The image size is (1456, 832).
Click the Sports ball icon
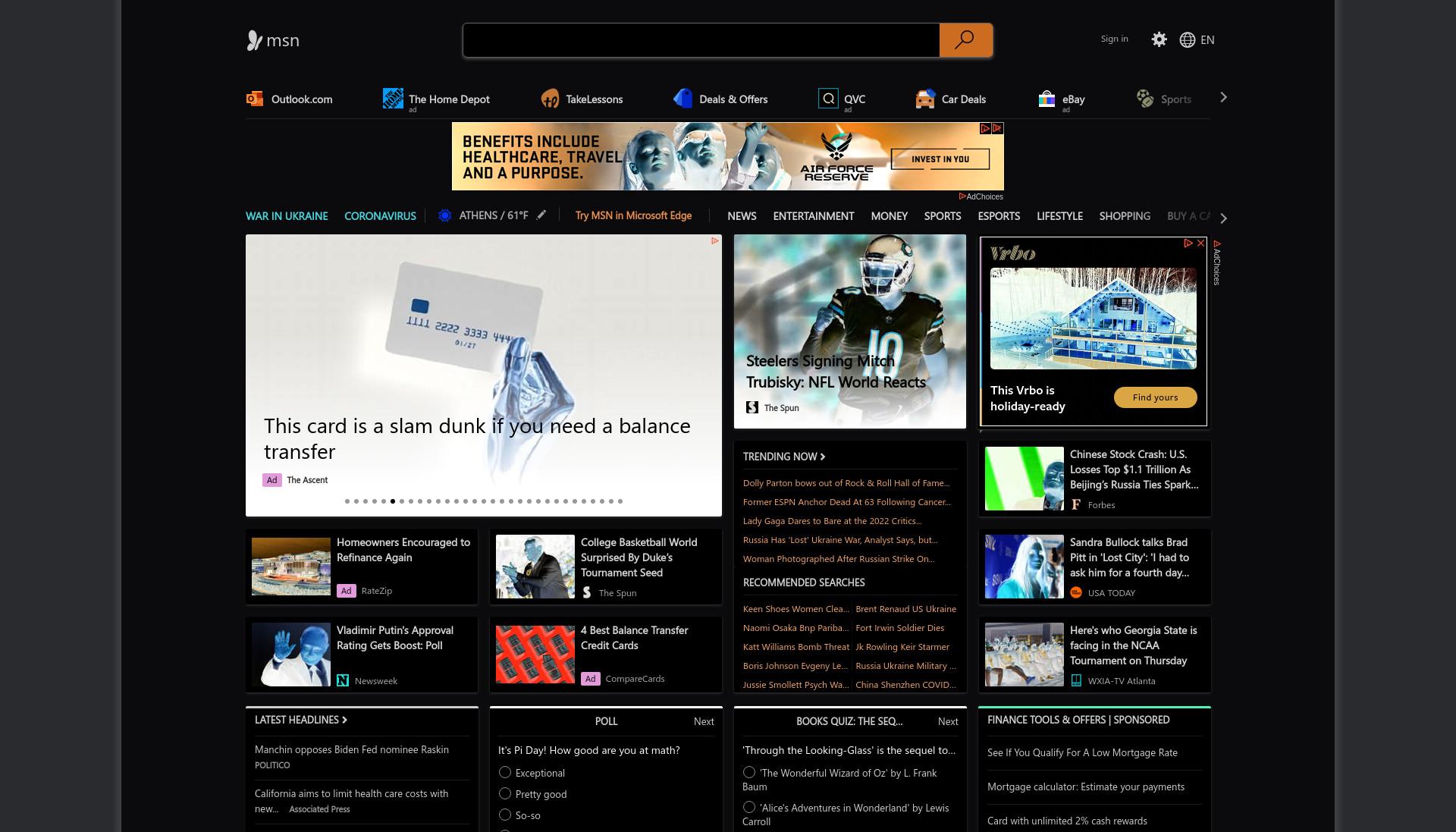[1145, 99]
